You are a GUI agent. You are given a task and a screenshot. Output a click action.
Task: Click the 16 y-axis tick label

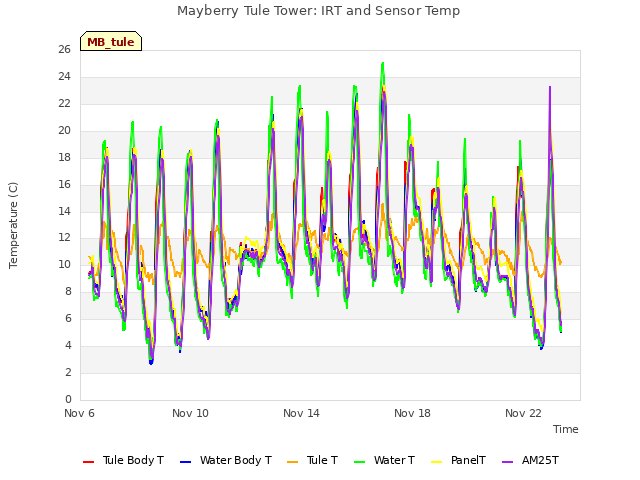pos(64,184)
